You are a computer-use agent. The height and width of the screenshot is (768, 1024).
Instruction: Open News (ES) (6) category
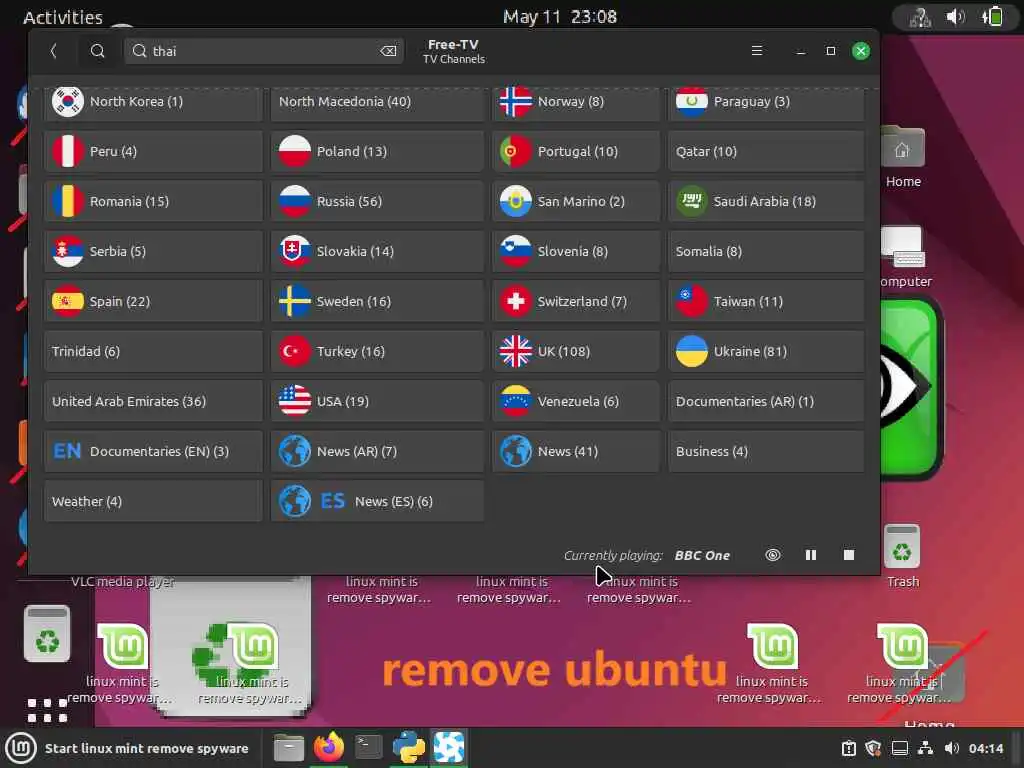tap(377, 502)
